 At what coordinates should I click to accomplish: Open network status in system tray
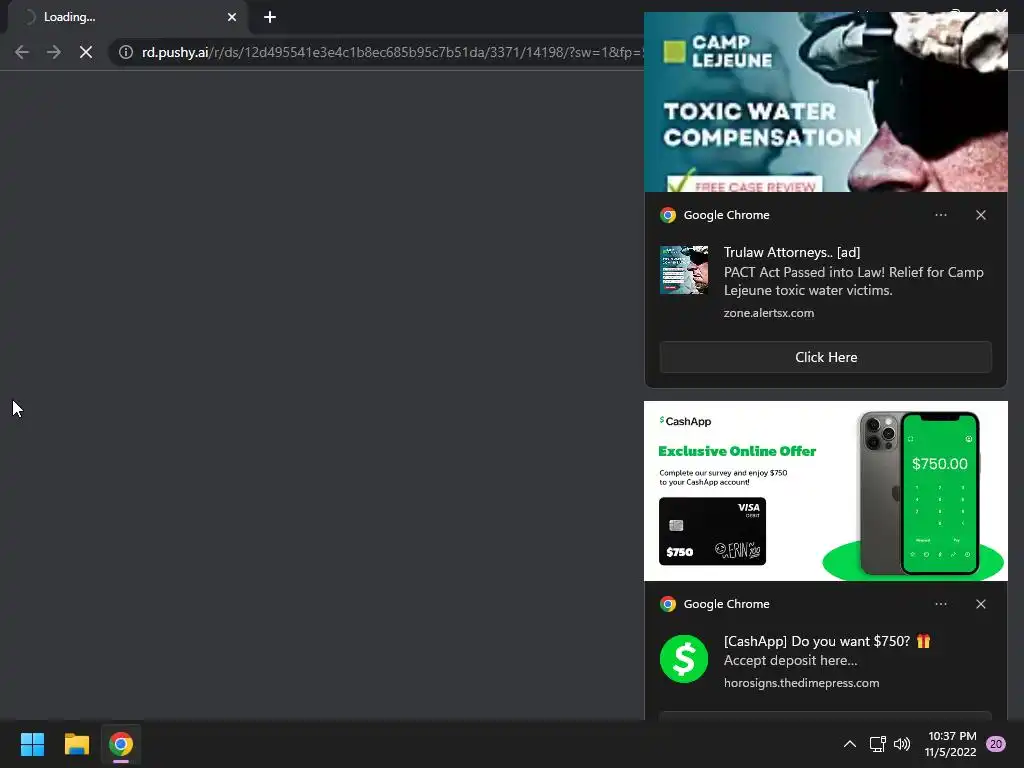tap(877, 744)
